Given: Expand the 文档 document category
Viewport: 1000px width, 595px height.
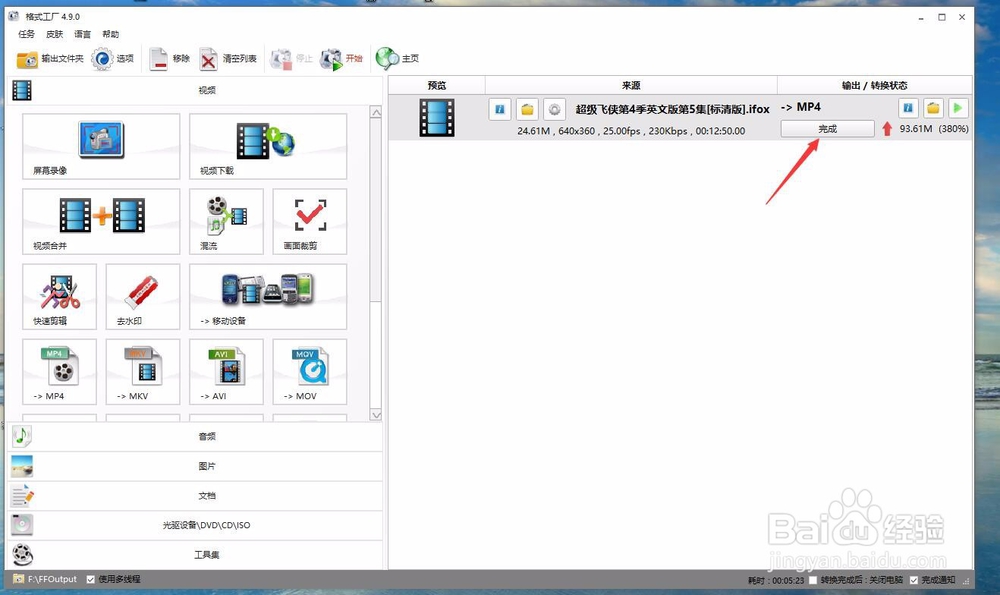Looking at the screenshot, I should tap(195, 496).
